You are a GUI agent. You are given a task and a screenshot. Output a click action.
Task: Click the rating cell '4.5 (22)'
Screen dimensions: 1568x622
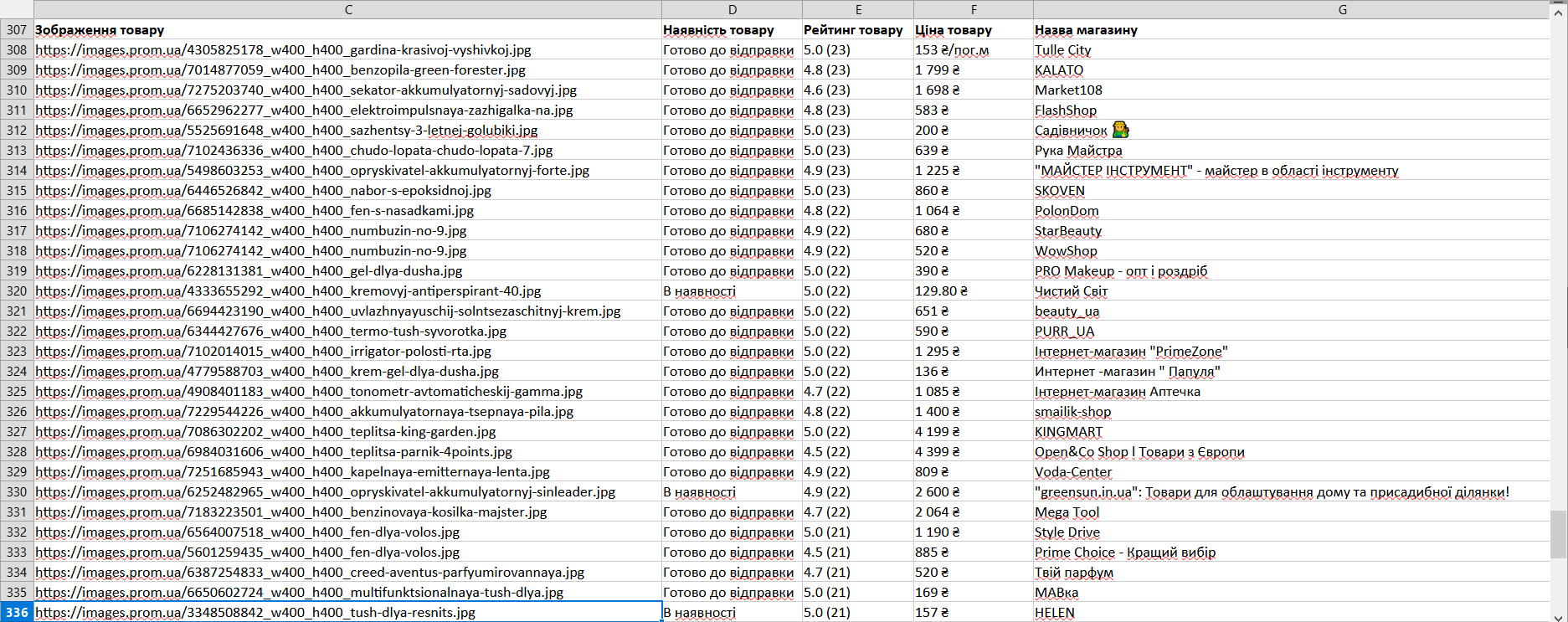(x=857, y=451)
